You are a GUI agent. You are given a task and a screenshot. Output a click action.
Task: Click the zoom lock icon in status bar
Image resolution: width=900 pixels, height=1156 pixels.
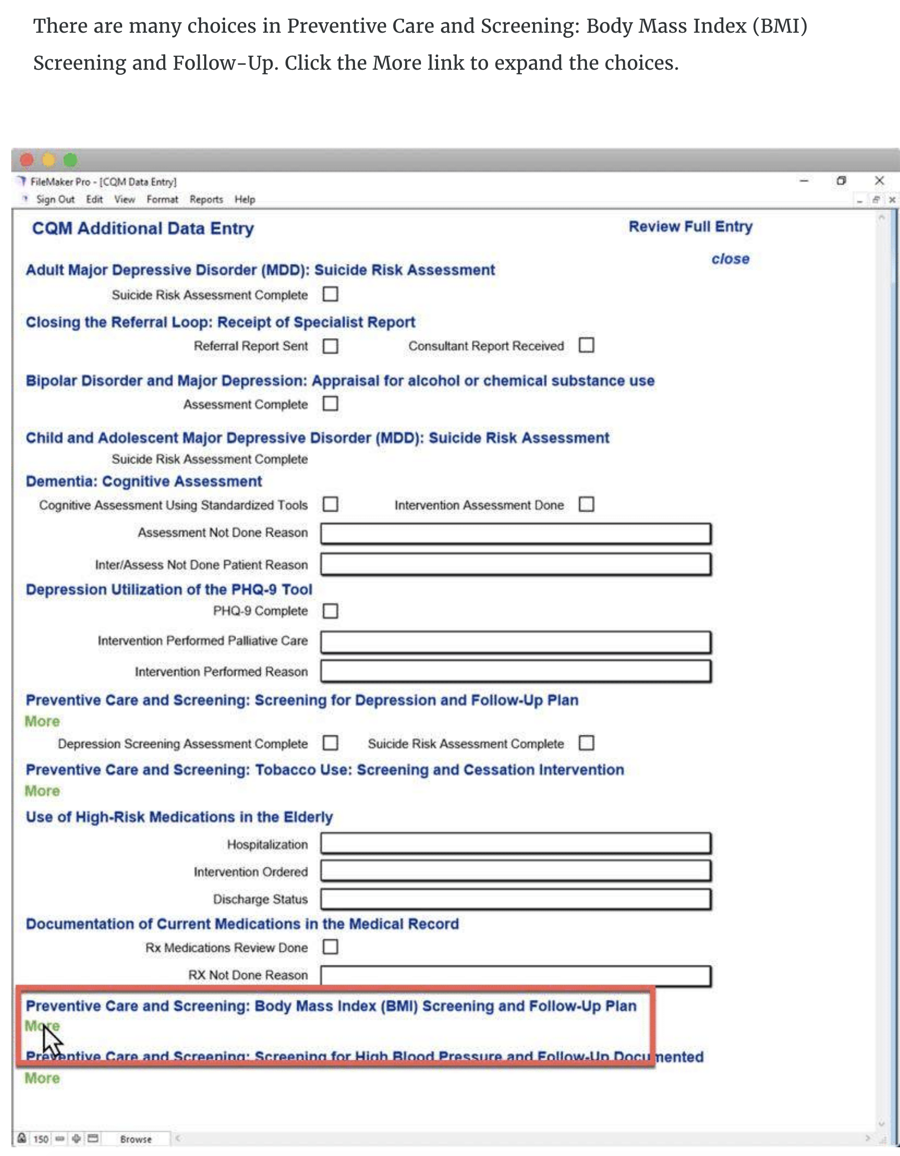[x=22, y=1139]
